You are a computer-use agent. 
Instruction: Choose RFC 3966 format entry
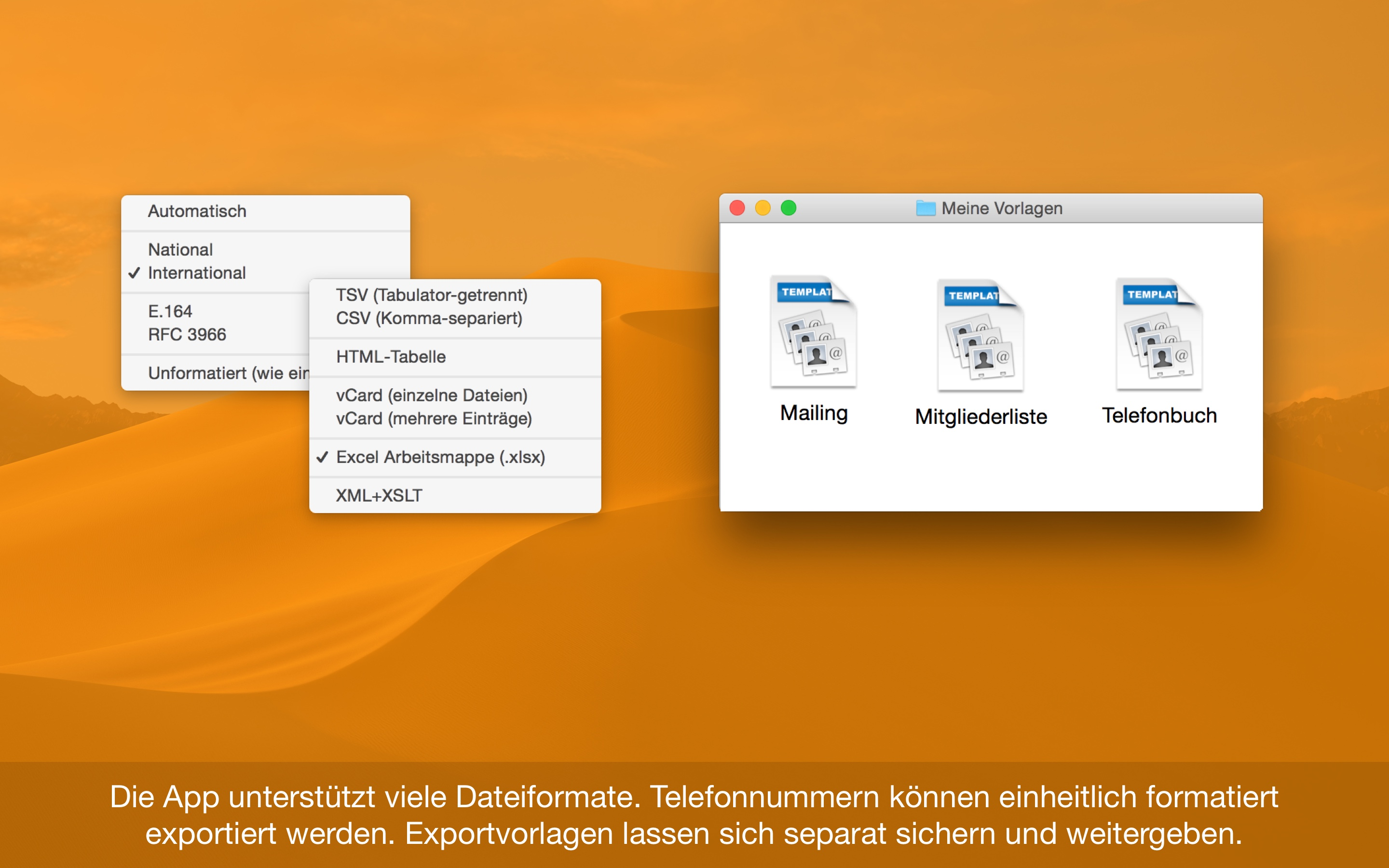point(187,334)
